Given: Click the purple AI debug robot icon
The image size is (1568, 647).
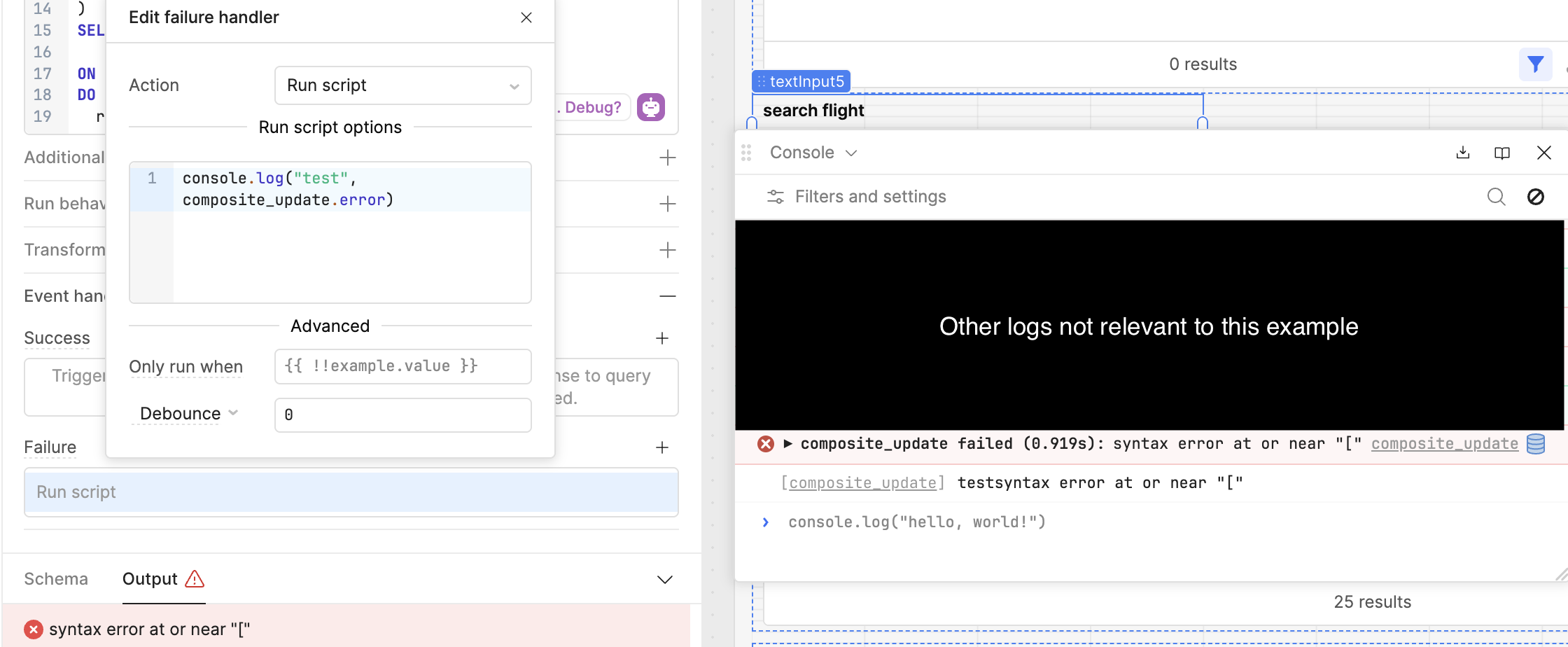Looking at the screenshot, I should click(650, 107).
